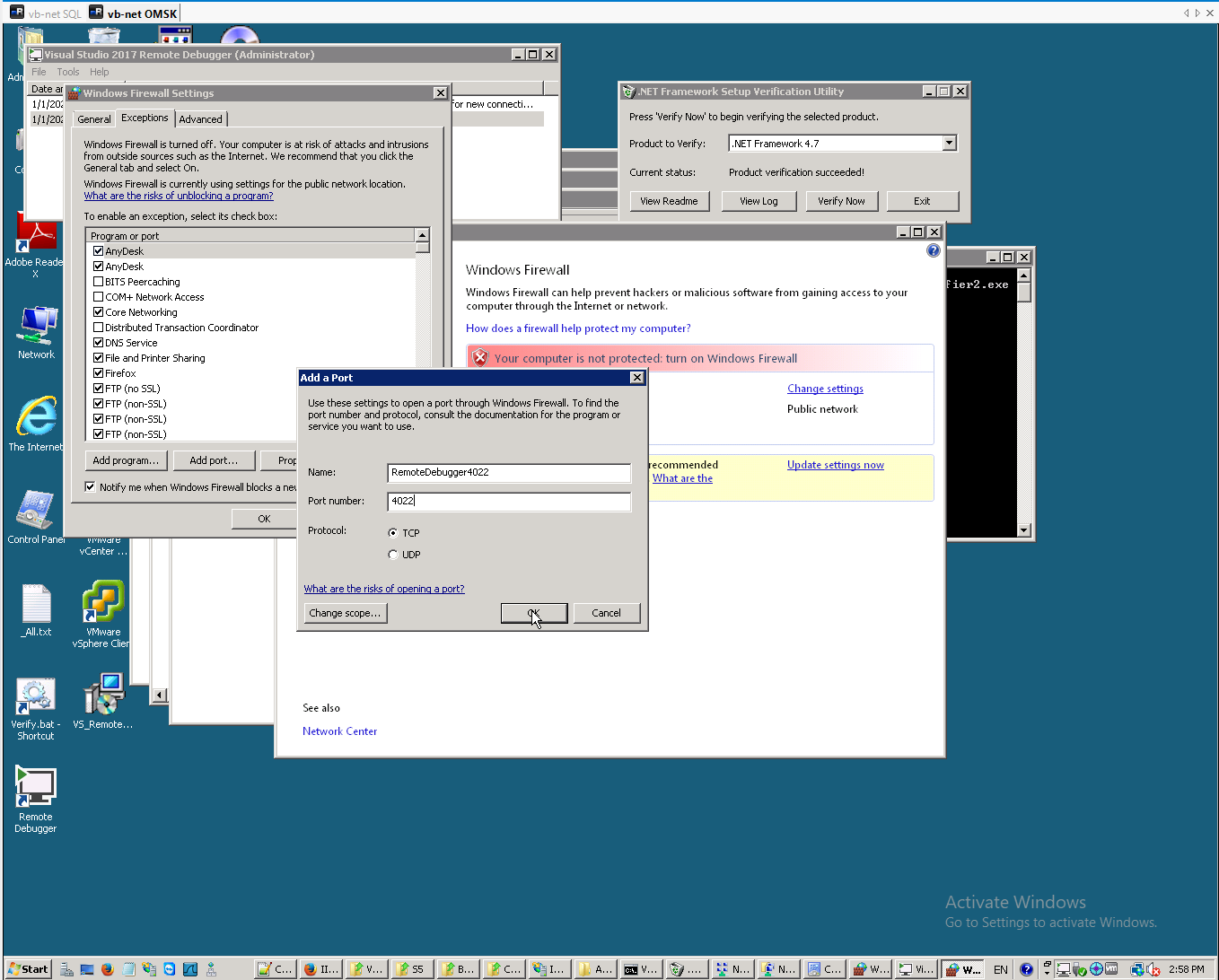Click the 'Program or port' column header

tap(250, 236)
